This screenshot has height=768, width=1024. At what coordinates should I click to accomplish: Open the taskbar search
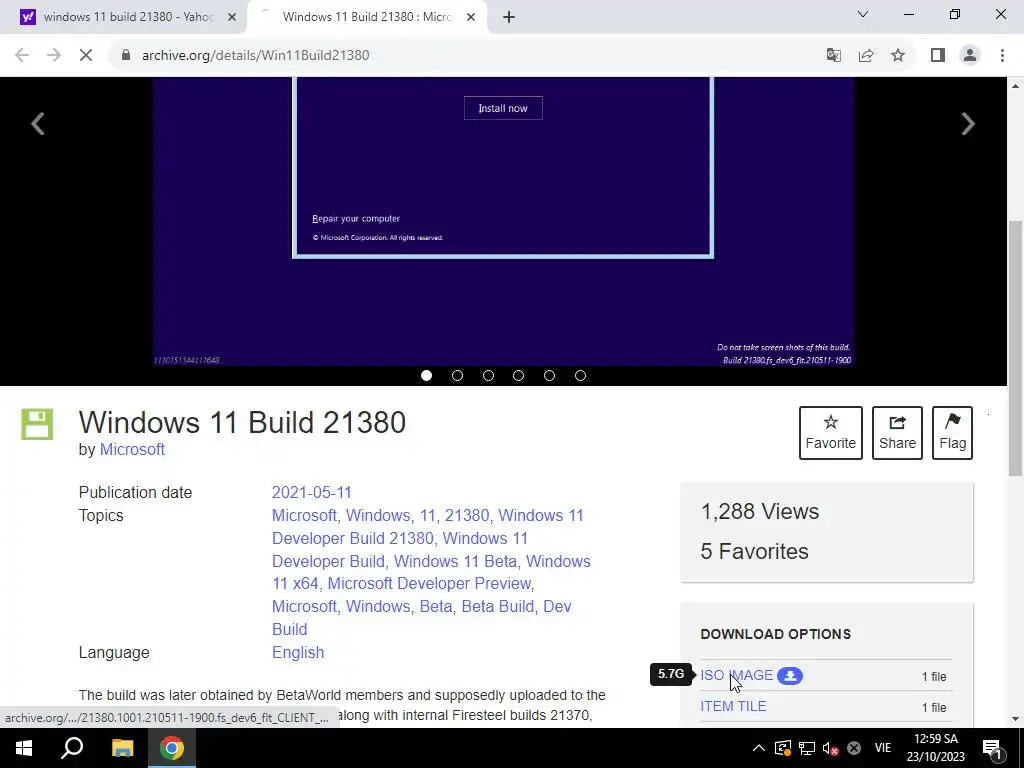point(72,748)
